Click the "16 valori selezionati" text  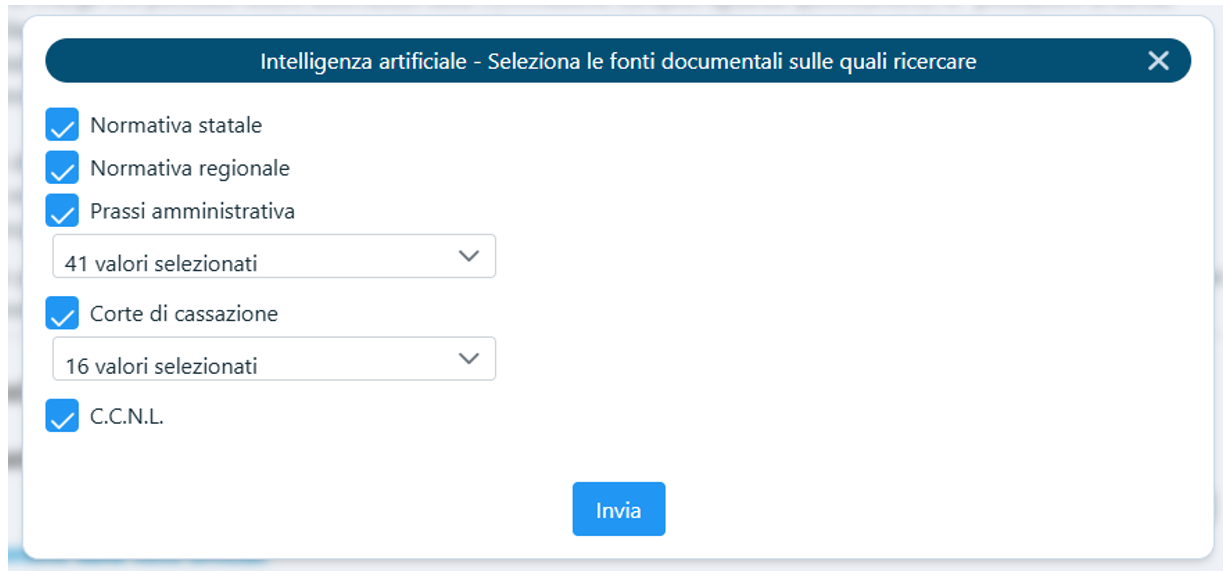161,366
